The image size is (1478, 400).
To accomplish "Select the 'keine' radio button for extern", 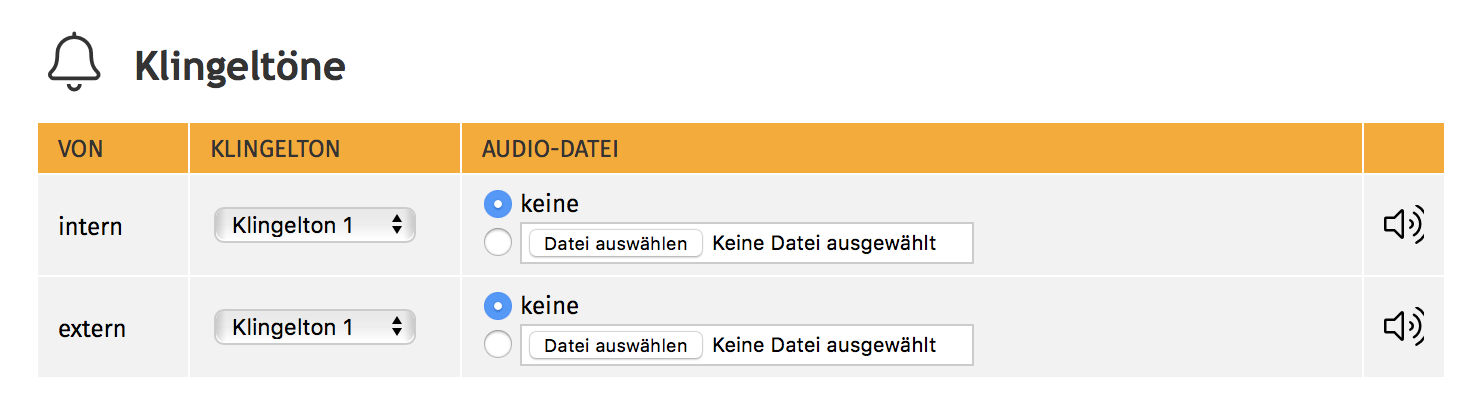I will [x=497, y=306].
